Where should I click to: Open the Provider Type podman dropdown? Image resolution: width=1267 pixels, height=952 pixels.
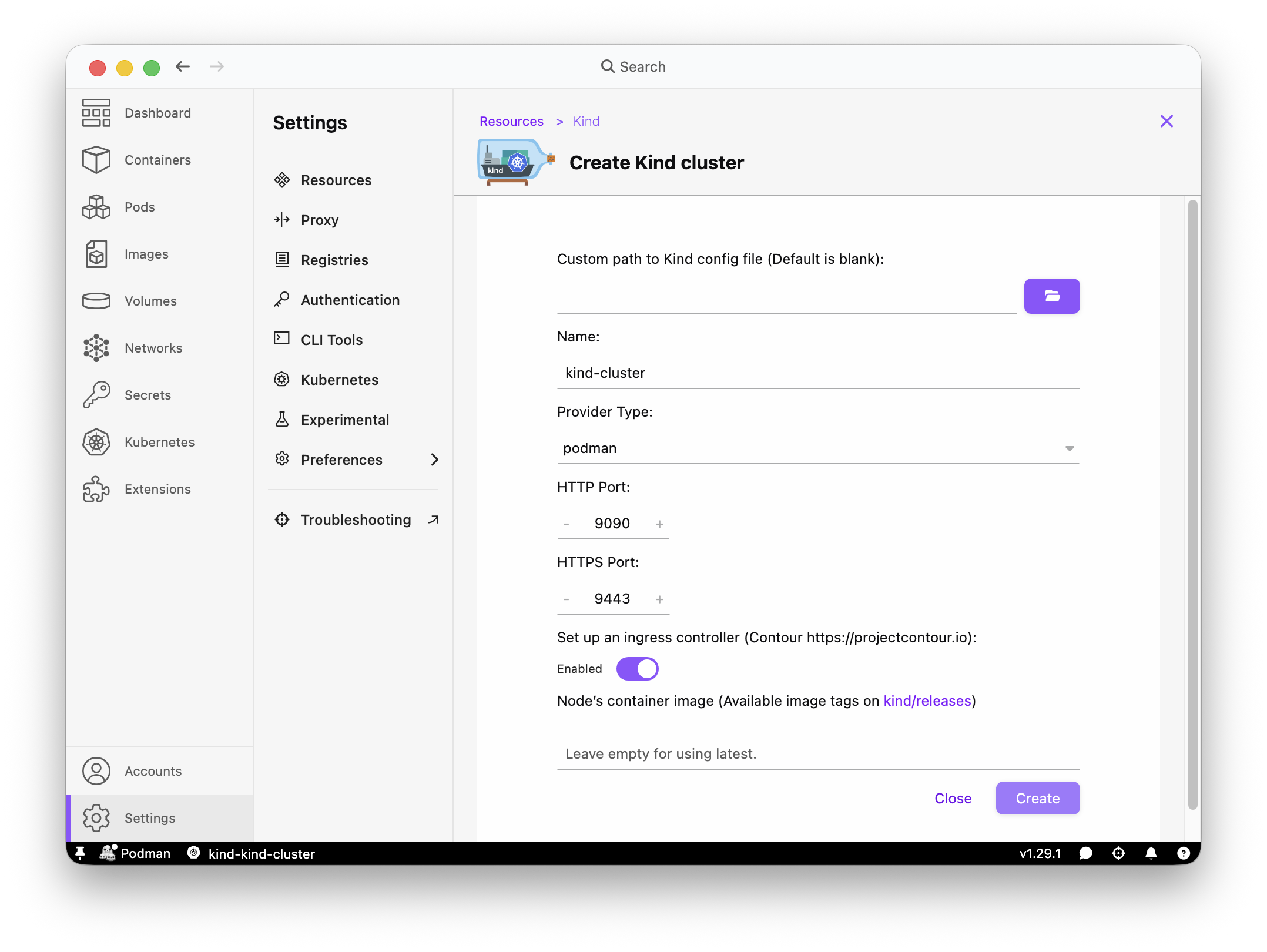click(x=818, y=448)
